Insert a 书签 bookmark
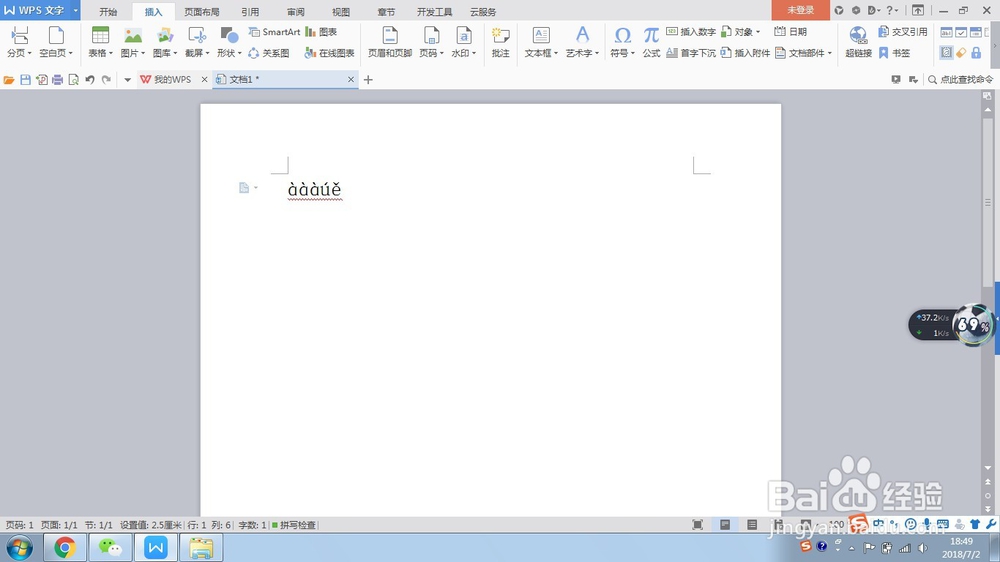Image resolution: width=1000 pixels, height=562 pixels. click(894, 53)
